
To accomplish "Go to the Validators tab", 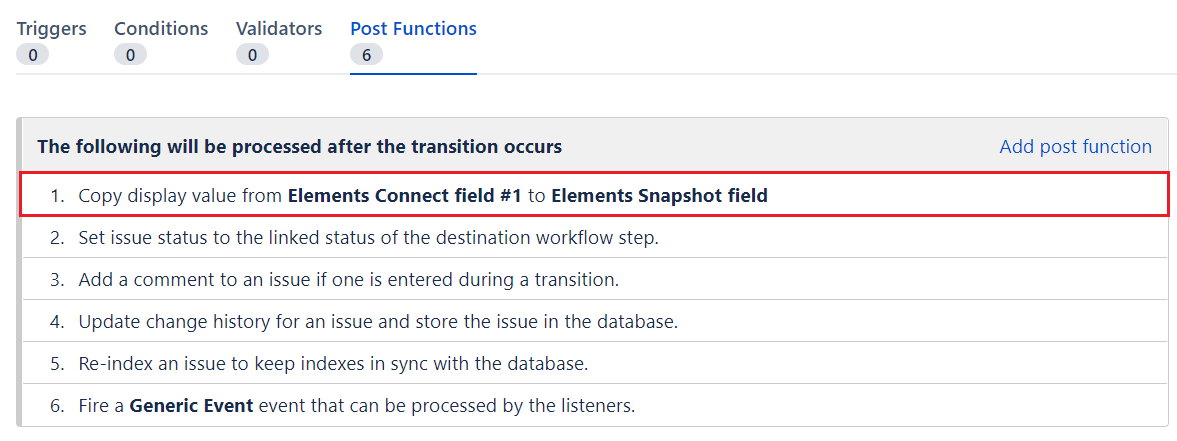I will [279, 29].
